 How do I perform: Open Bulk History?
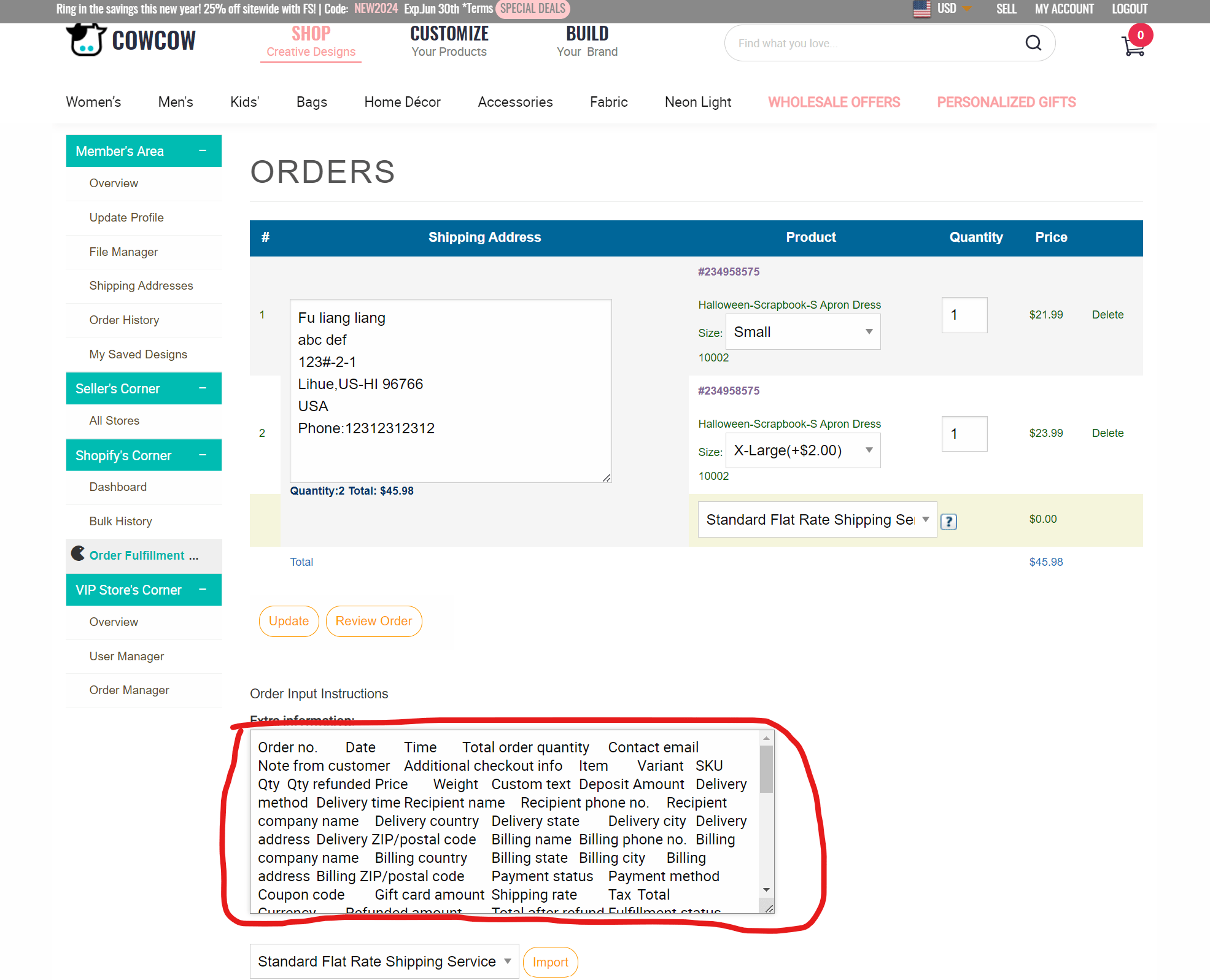120,522
